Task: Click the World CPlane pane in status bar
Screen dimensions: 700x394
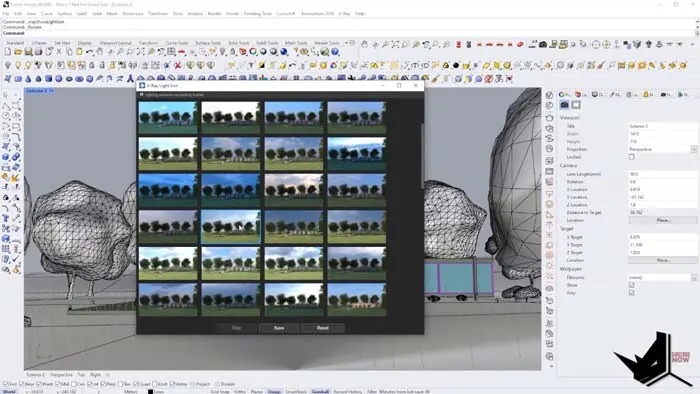Action: click(x=9, y=392)
